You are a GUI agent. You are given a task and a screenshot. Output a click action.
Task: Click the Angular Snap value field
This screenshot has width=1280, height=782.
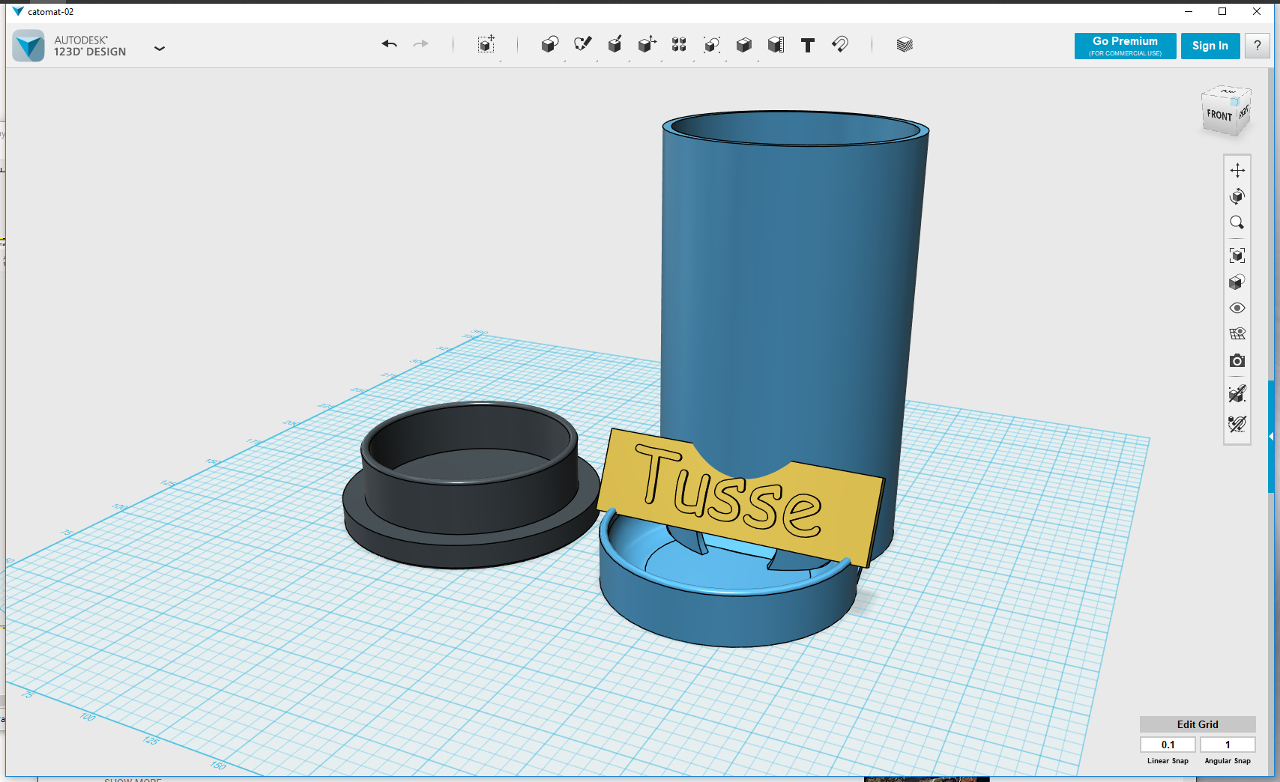pyautogui.click(x=1227, y=745)
